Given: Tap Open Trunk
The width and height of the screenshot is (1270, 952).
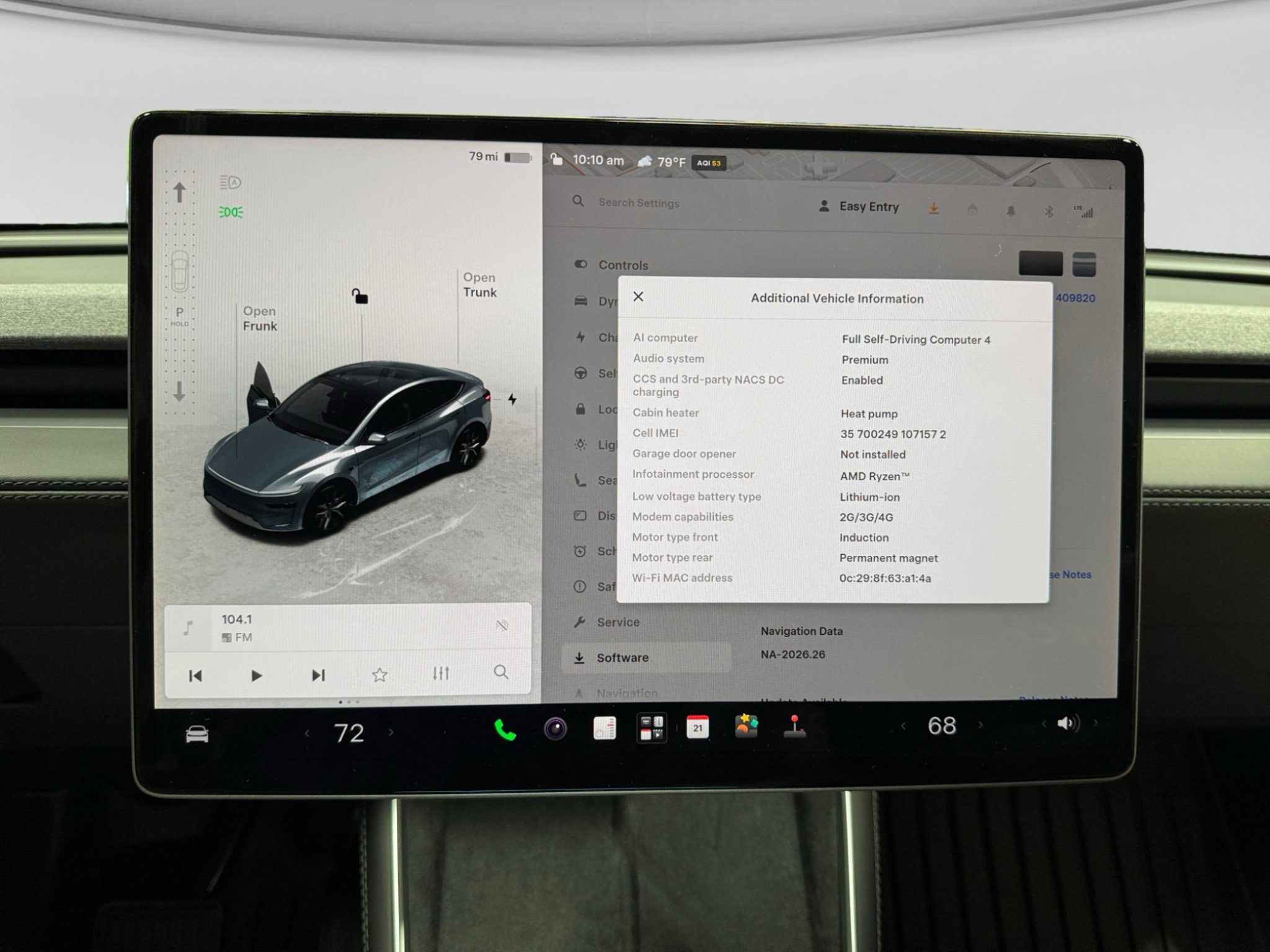Looking at the screenshot, I should 480,285.
